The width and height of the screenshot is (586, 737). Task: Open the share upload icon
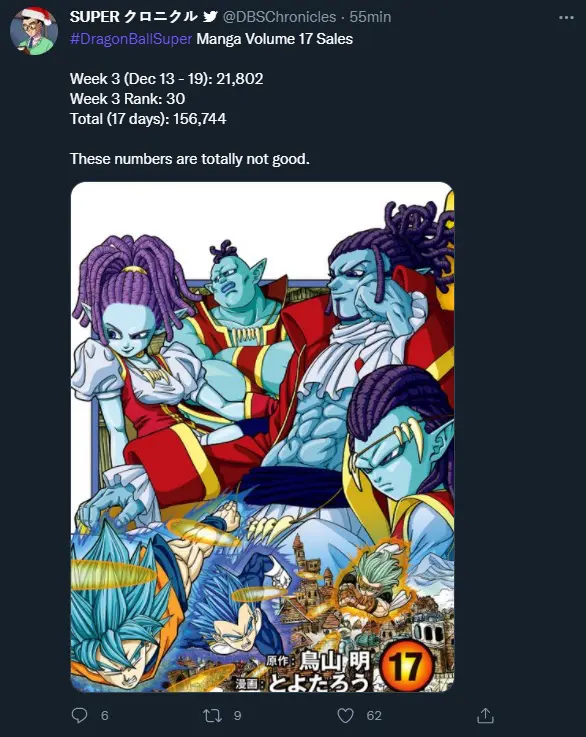click(485, 715)
